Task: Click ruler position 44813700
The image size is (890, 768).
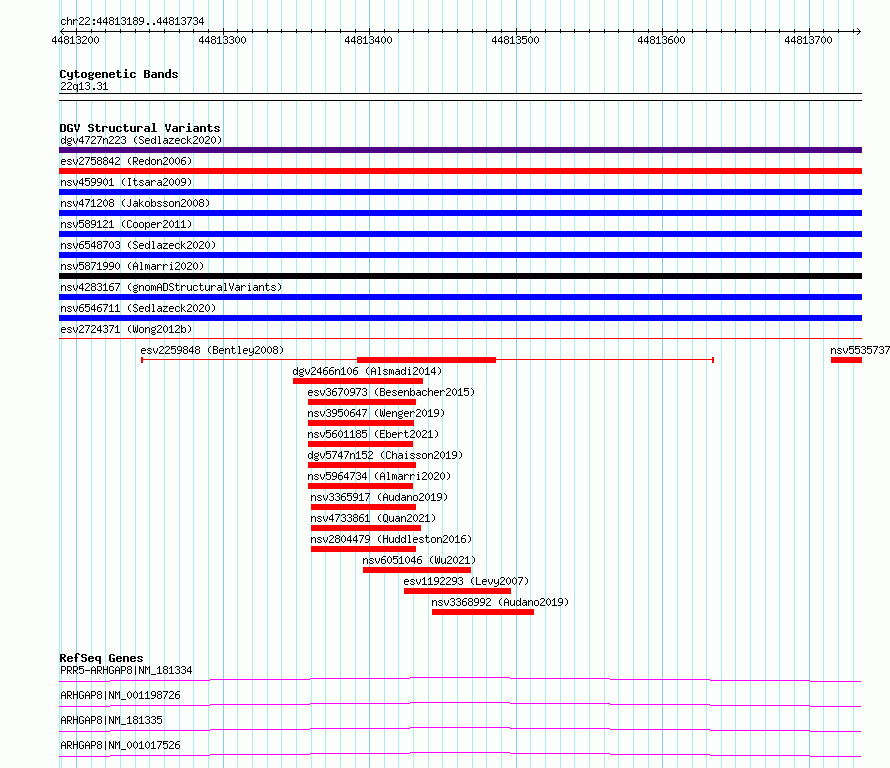Action: tap(808, 40)
